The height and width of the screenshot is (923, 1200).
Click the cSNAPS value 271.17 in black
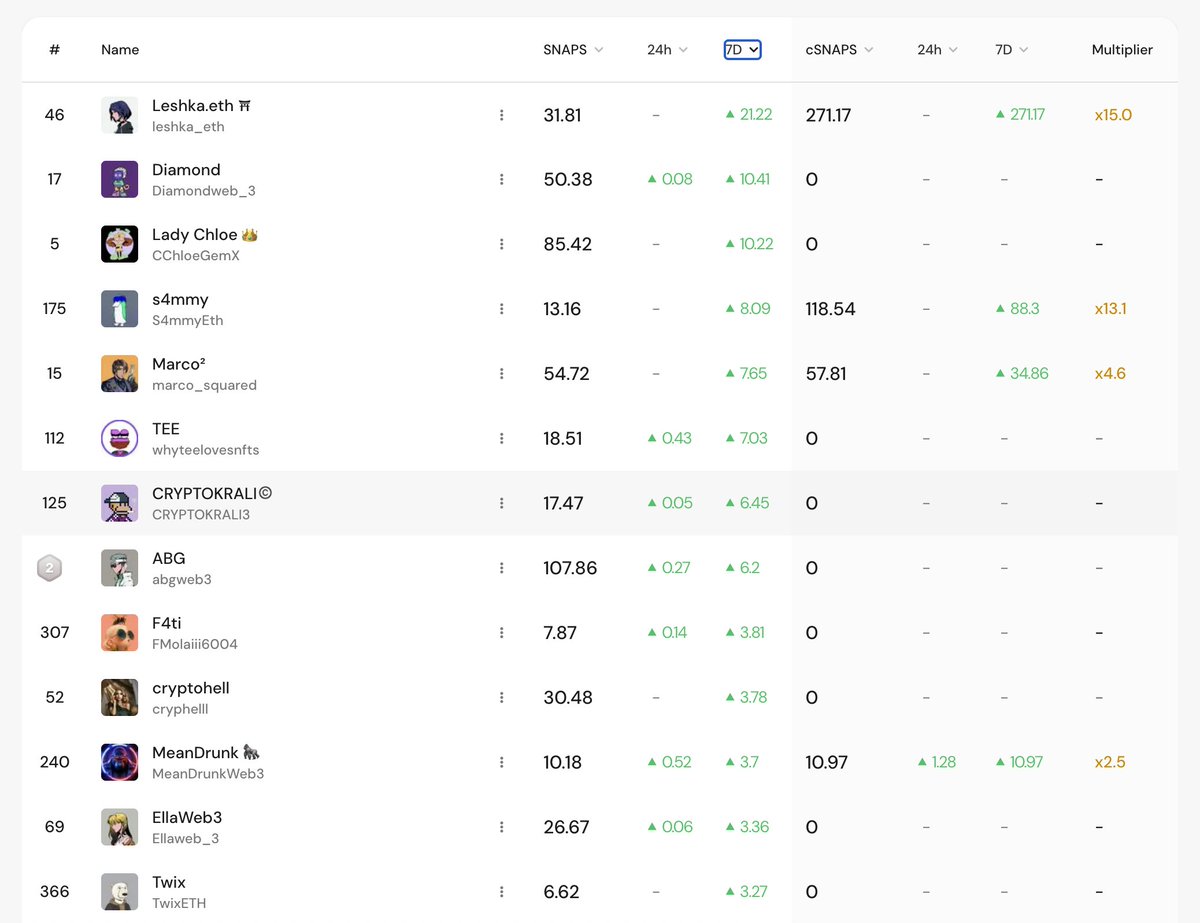828,115
